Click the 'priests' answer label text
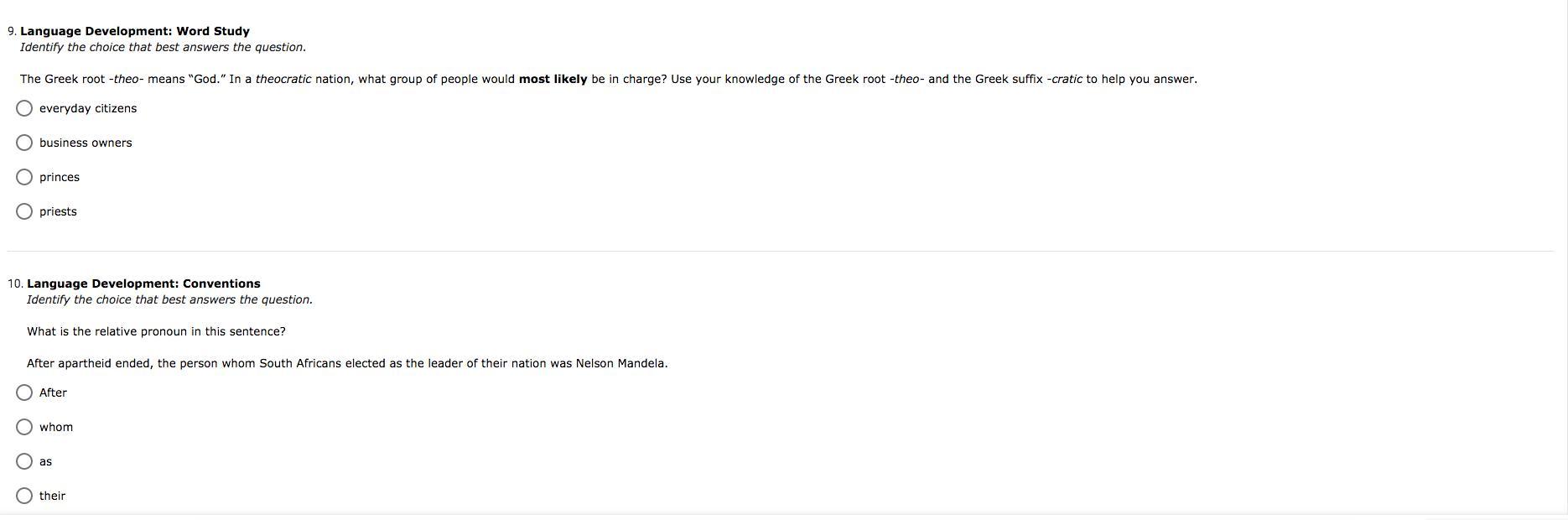Screen dimensions: 1568x520 point(58,211)
